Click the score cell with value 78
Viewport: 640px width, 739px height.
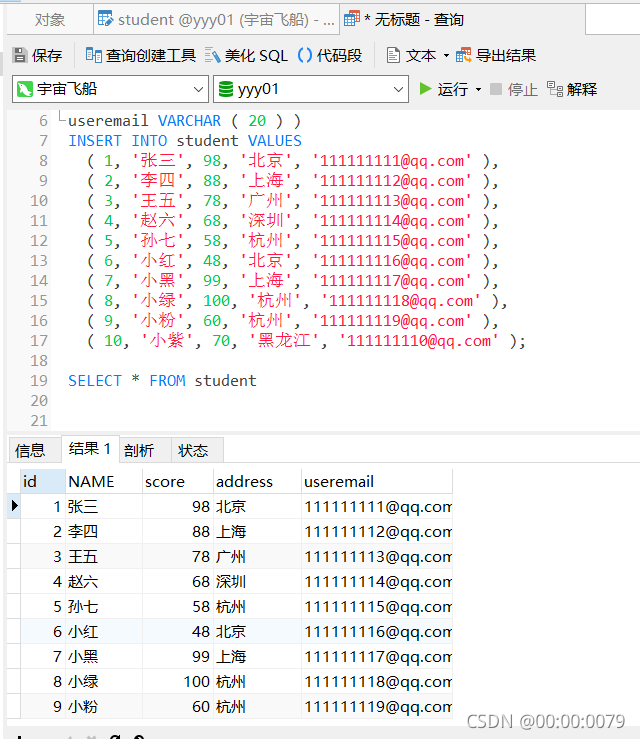coord(178,557)
